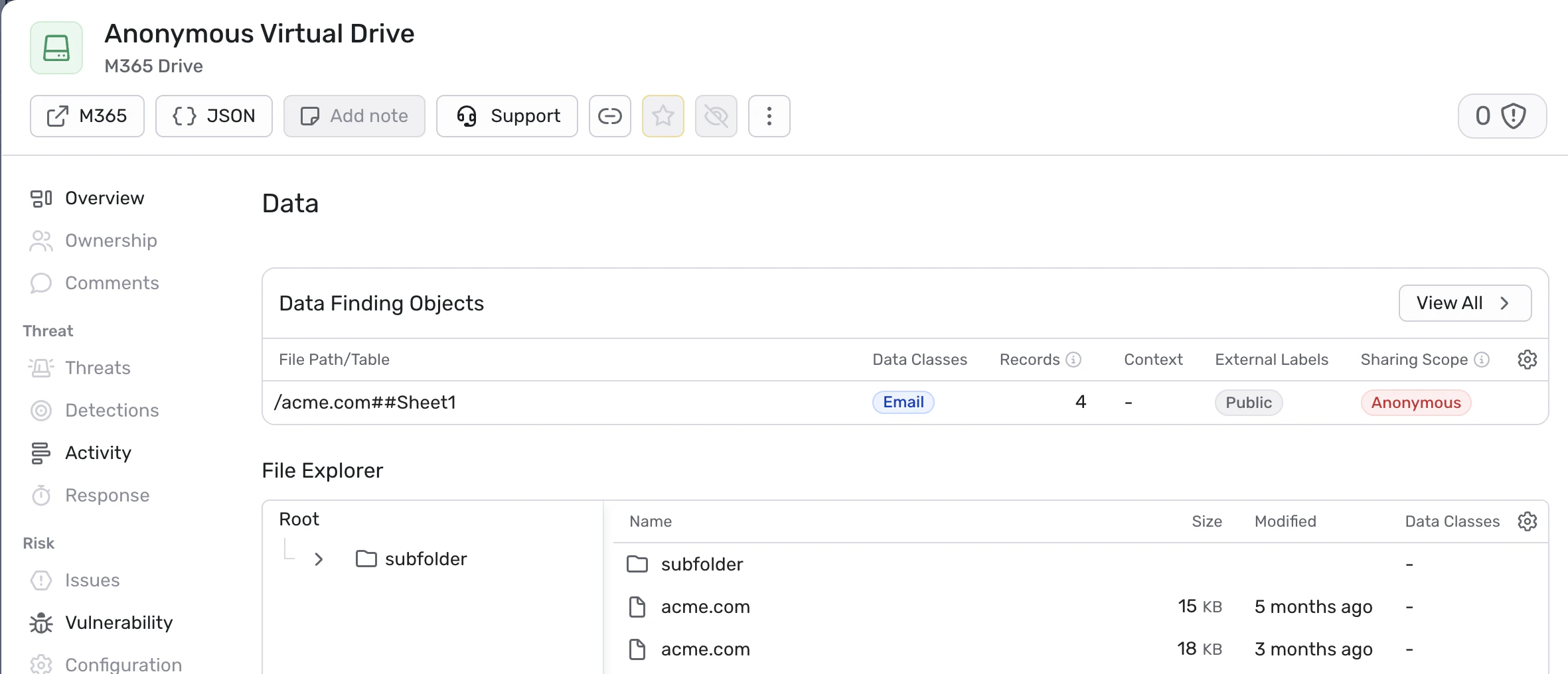Open the Activity section
The image size is (1568, 674).
coord(98,453)
